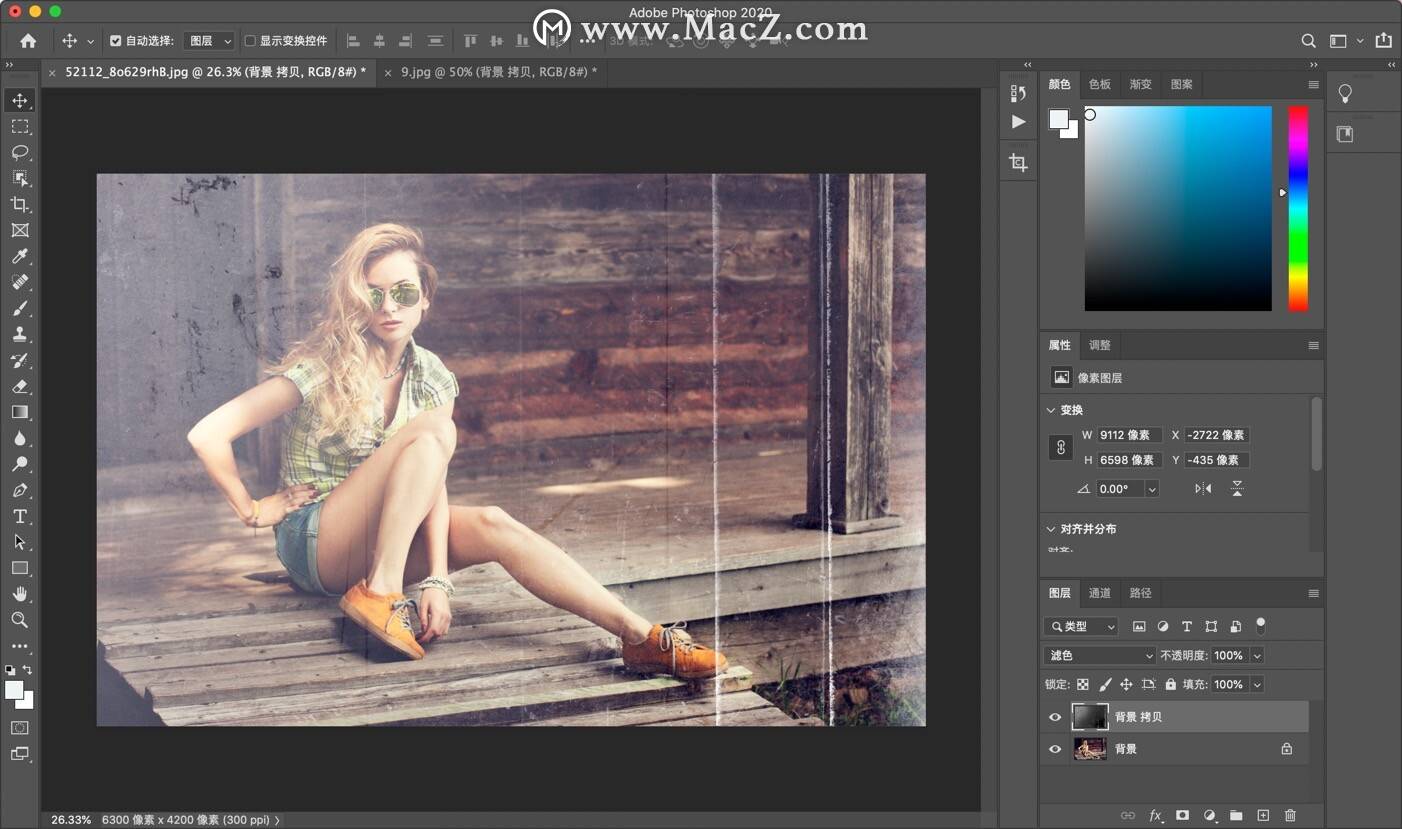The width and height of the screenshot is (1402, 829).
Task: Add a layer mask
Action: (1182, 815)
